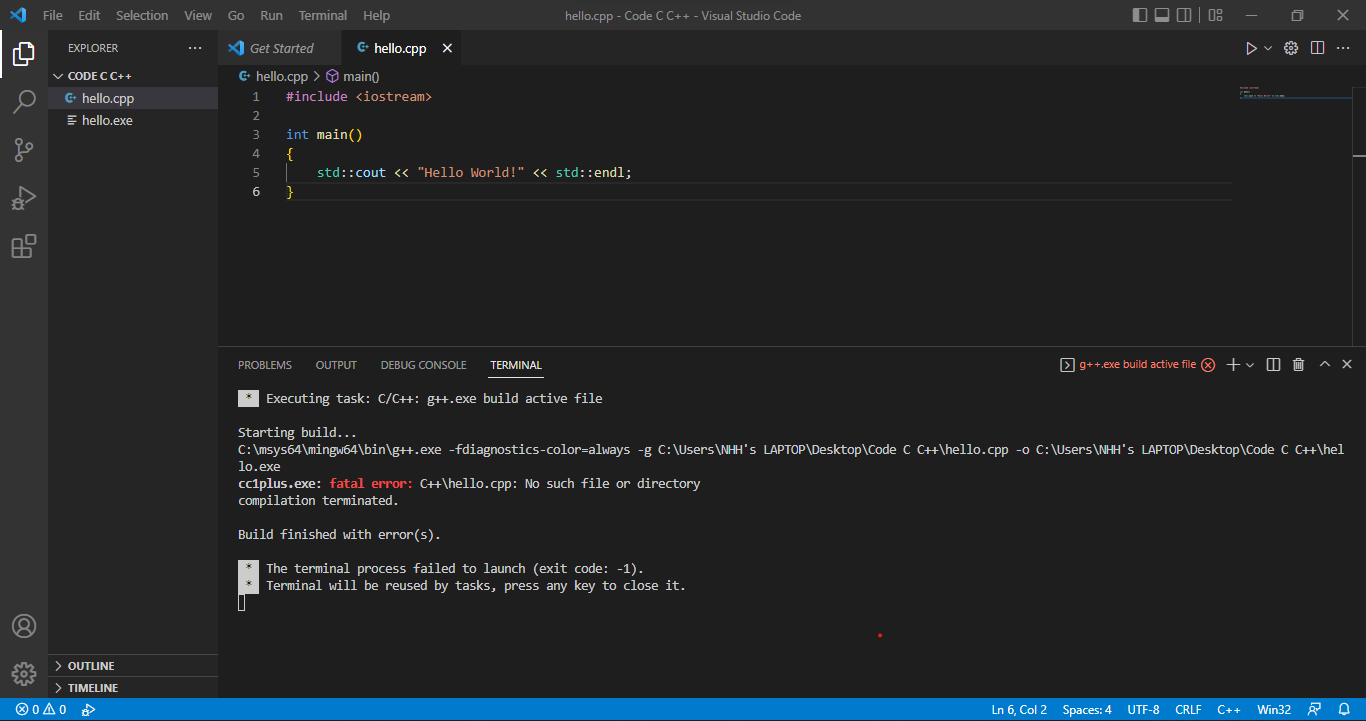Switch to the Get Started tab
The width and height of the screenshot is (1366, 721).
(x=280, y=48)
